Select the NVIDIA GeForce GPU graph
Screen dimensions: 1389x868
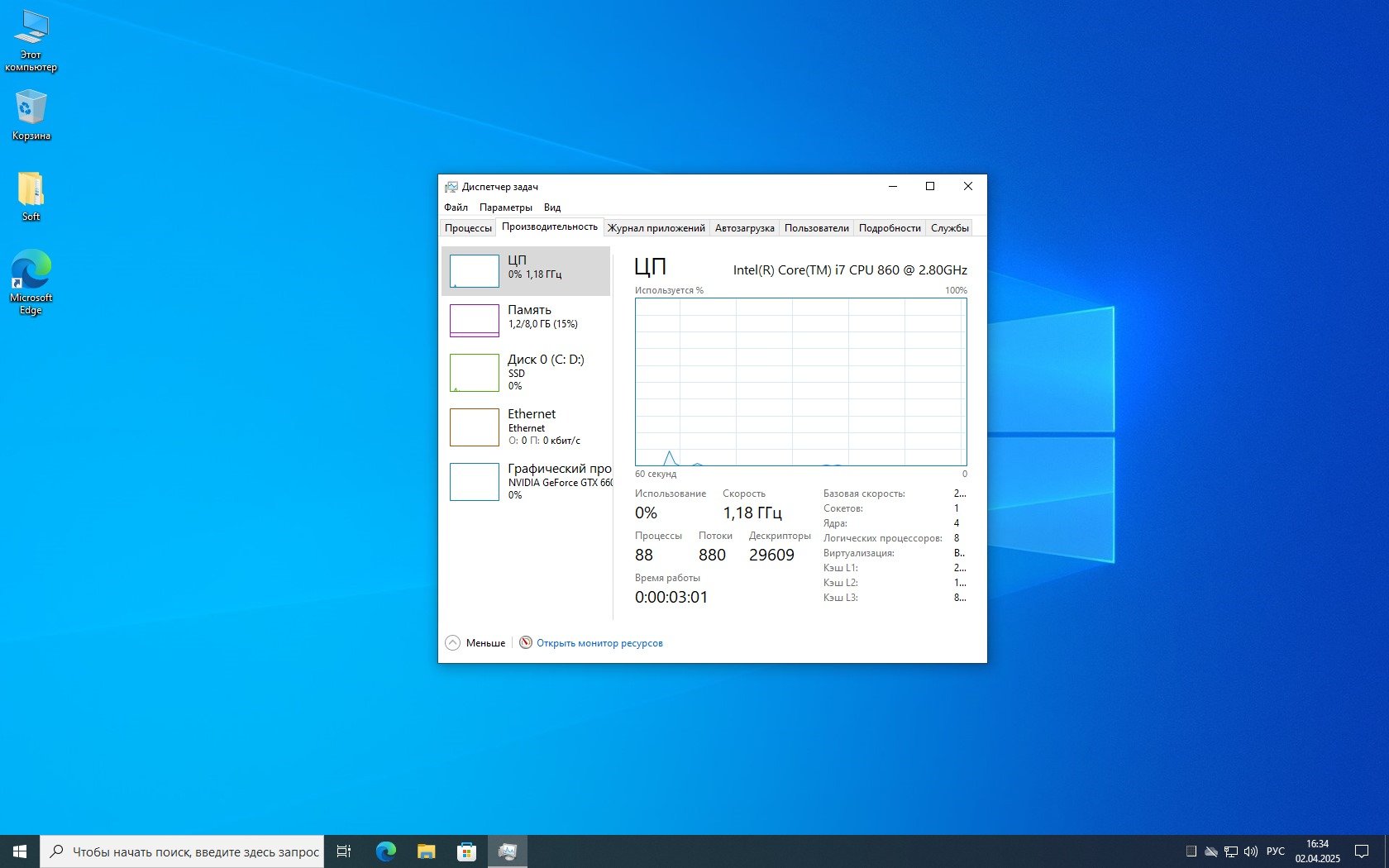(526, 482)
